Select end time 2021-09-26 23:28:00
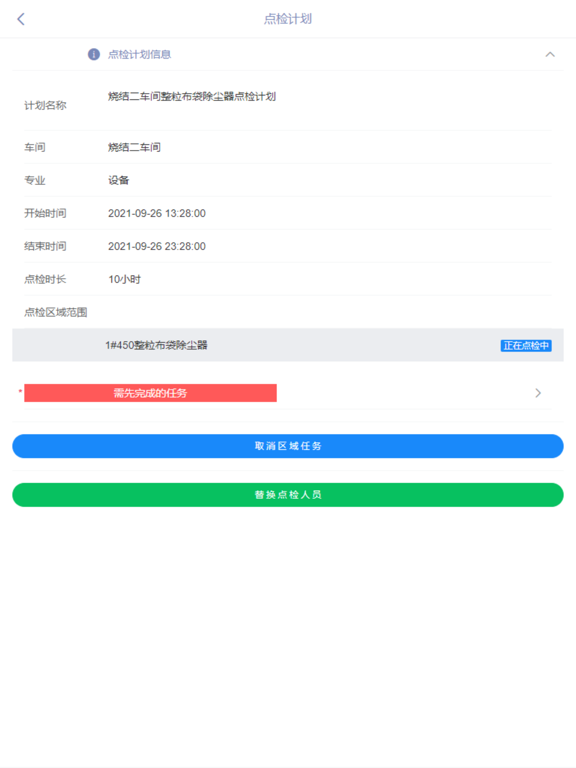 (157, 246)
